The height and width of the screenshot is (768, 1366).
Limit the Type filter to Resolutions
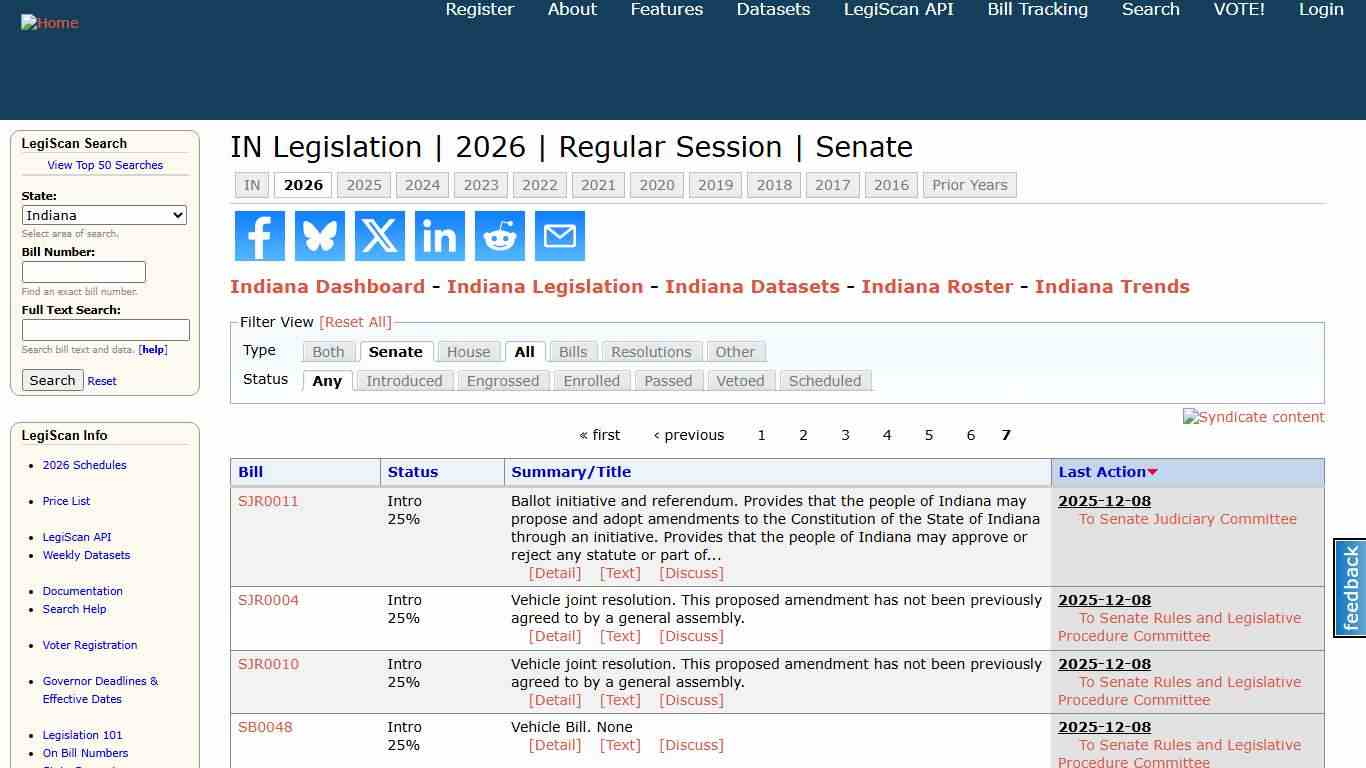[651, 351]
